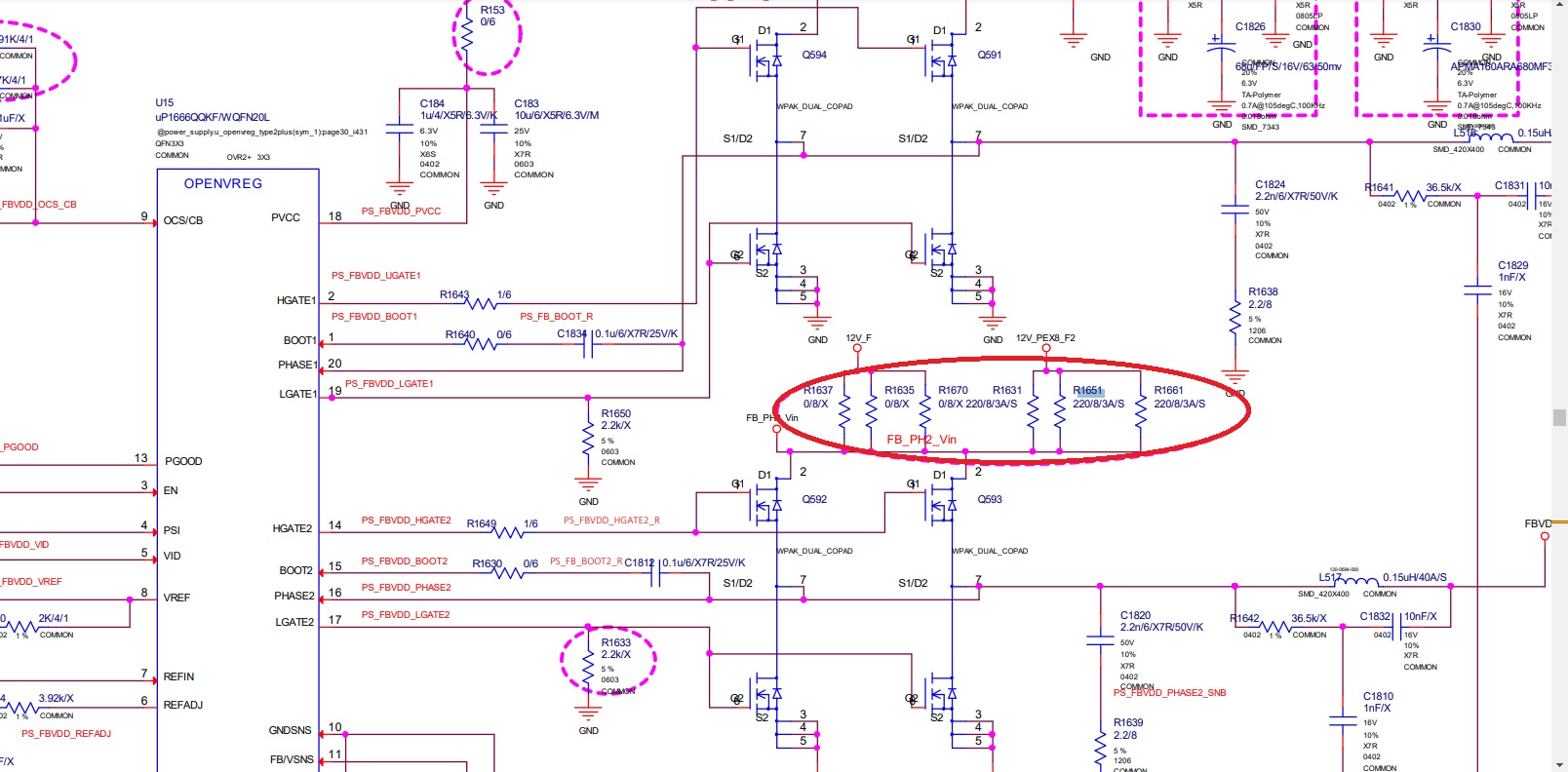The width and height of the screenshot is (1568, 772).
Task: Click the uP1666QQKF/WQFN20L part number
Action: (213, 117)
